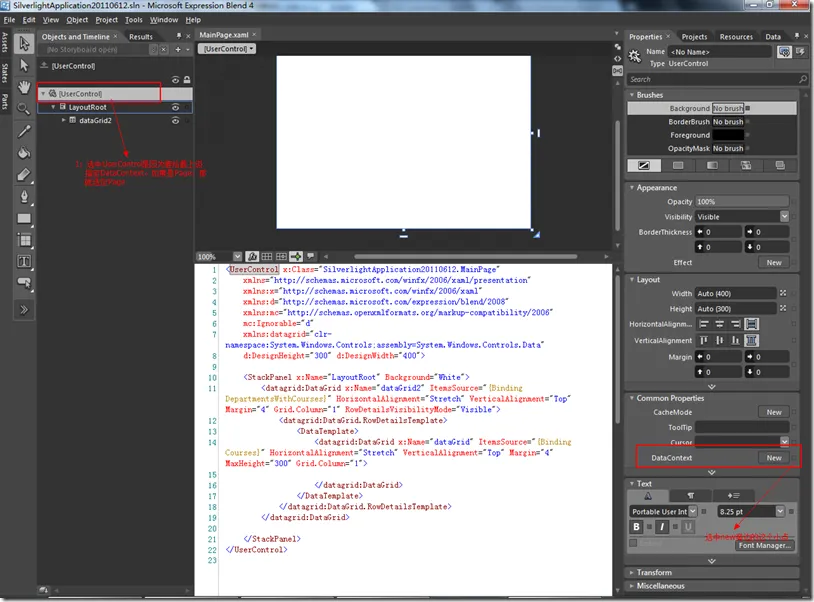Click the Font Manager button
This screenshot has width=814, height=602.
pyautogui.click(x=765, y=545)
